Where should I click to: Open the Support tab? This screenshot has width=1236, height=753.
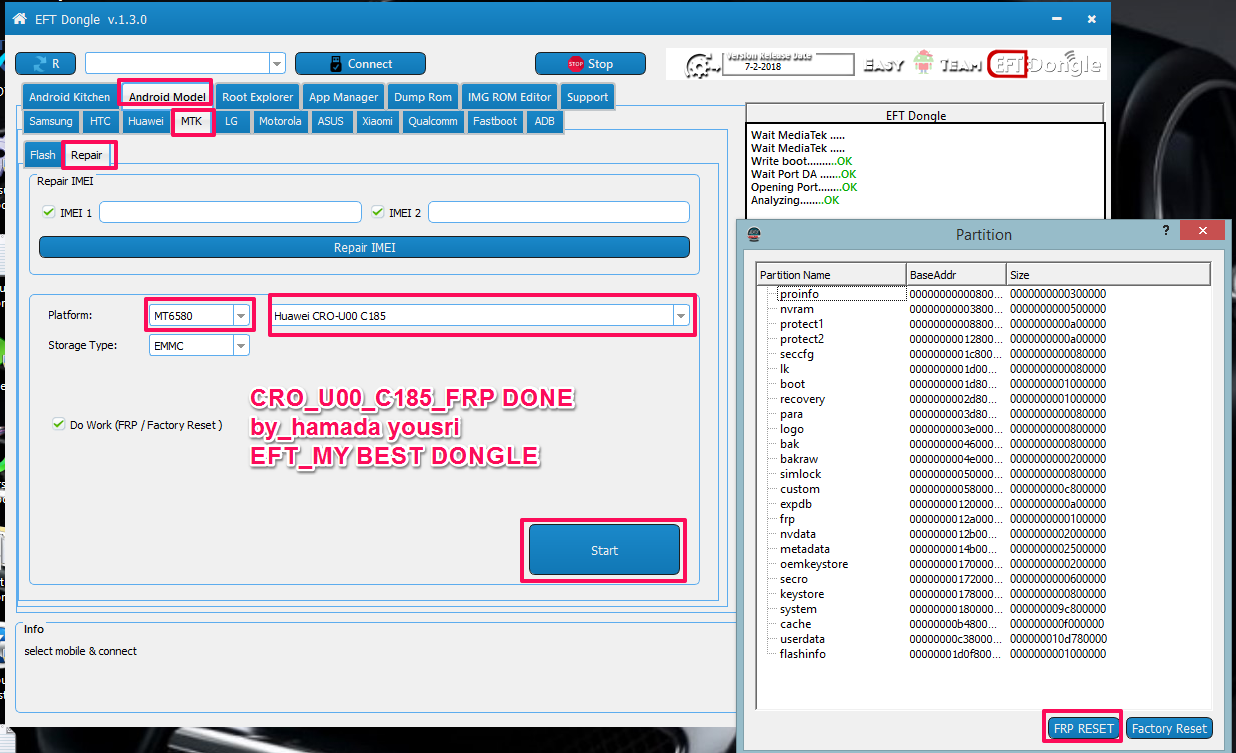click(587, 97)
